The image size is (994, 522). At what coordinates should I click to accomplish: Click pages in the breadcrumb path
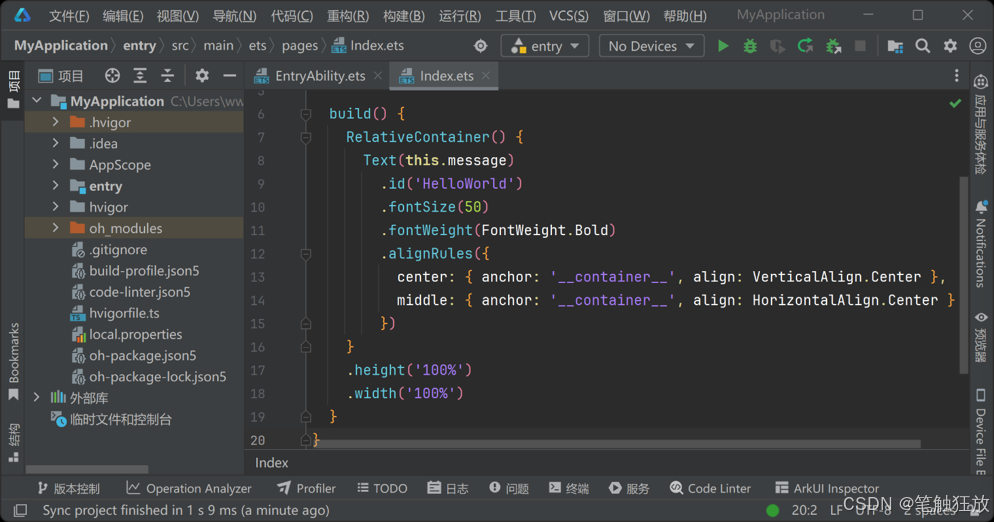(300, 46)
